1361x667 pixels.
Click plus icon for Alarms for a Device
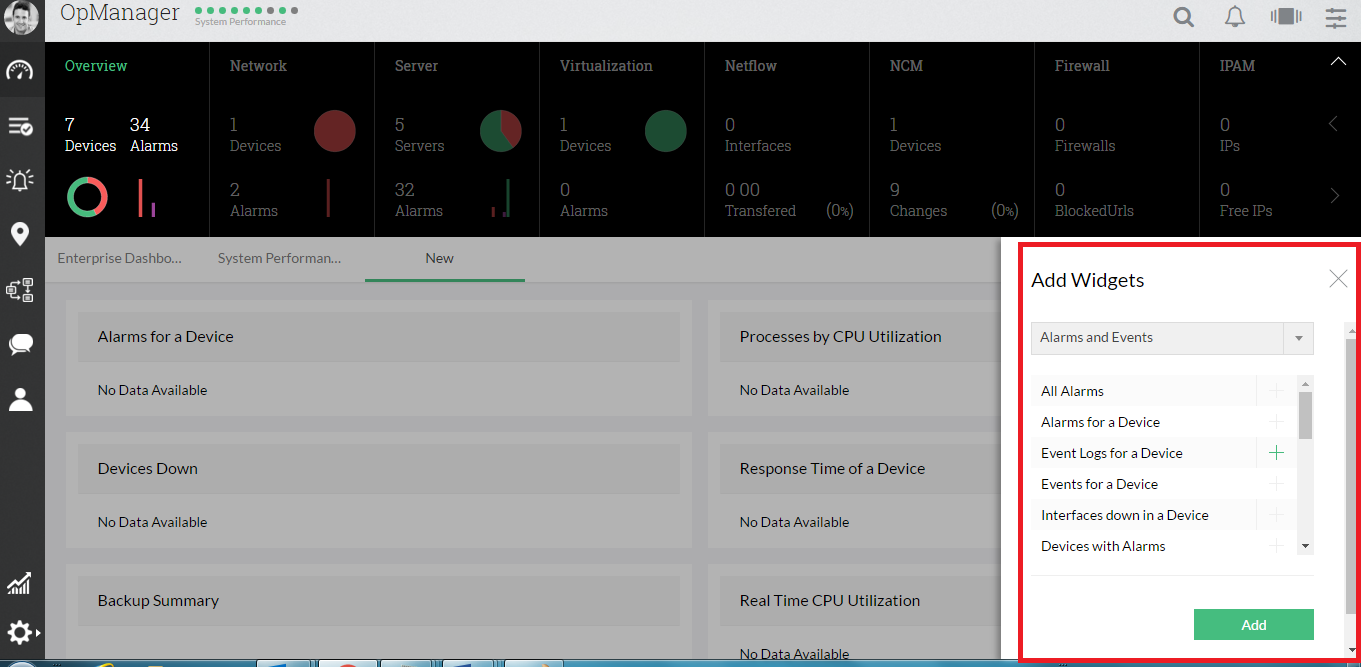(1276, 422)
